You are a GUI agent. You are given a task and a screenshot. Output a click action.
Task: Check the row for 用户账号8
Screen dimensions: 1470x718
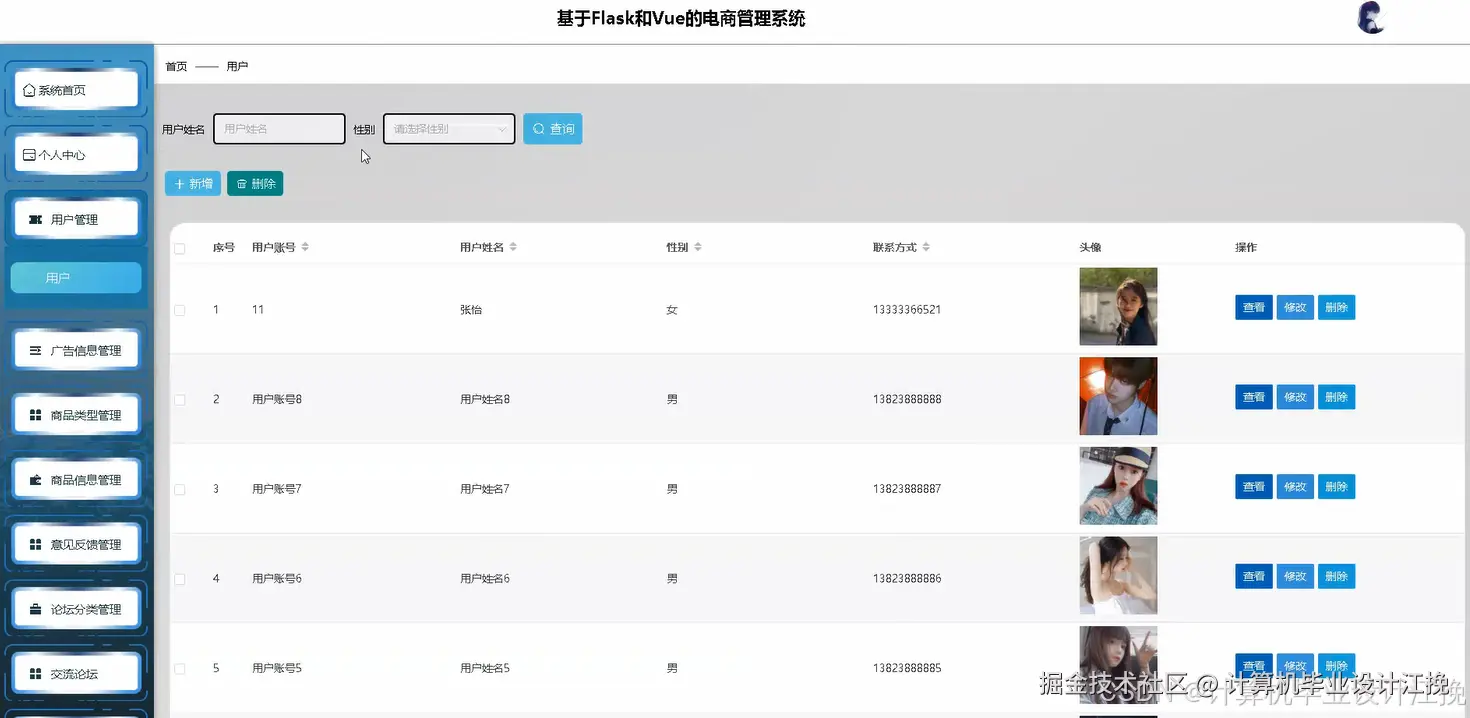(x=180, y=400)
